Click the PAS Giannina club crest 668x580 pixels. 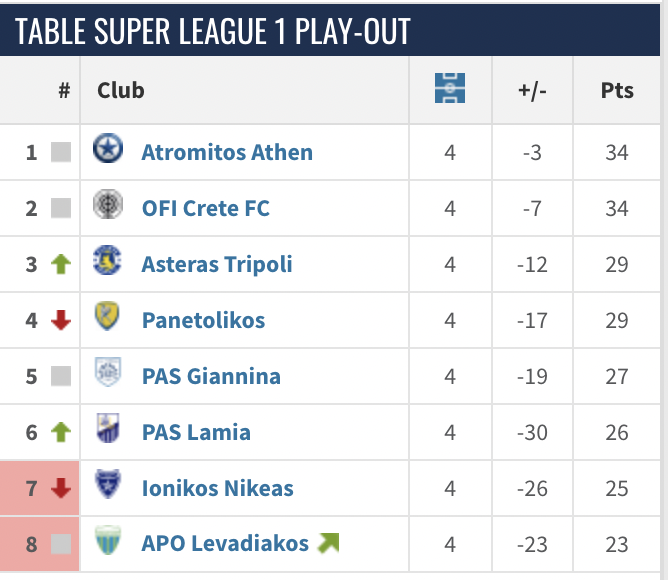click(x=107, y=375)
